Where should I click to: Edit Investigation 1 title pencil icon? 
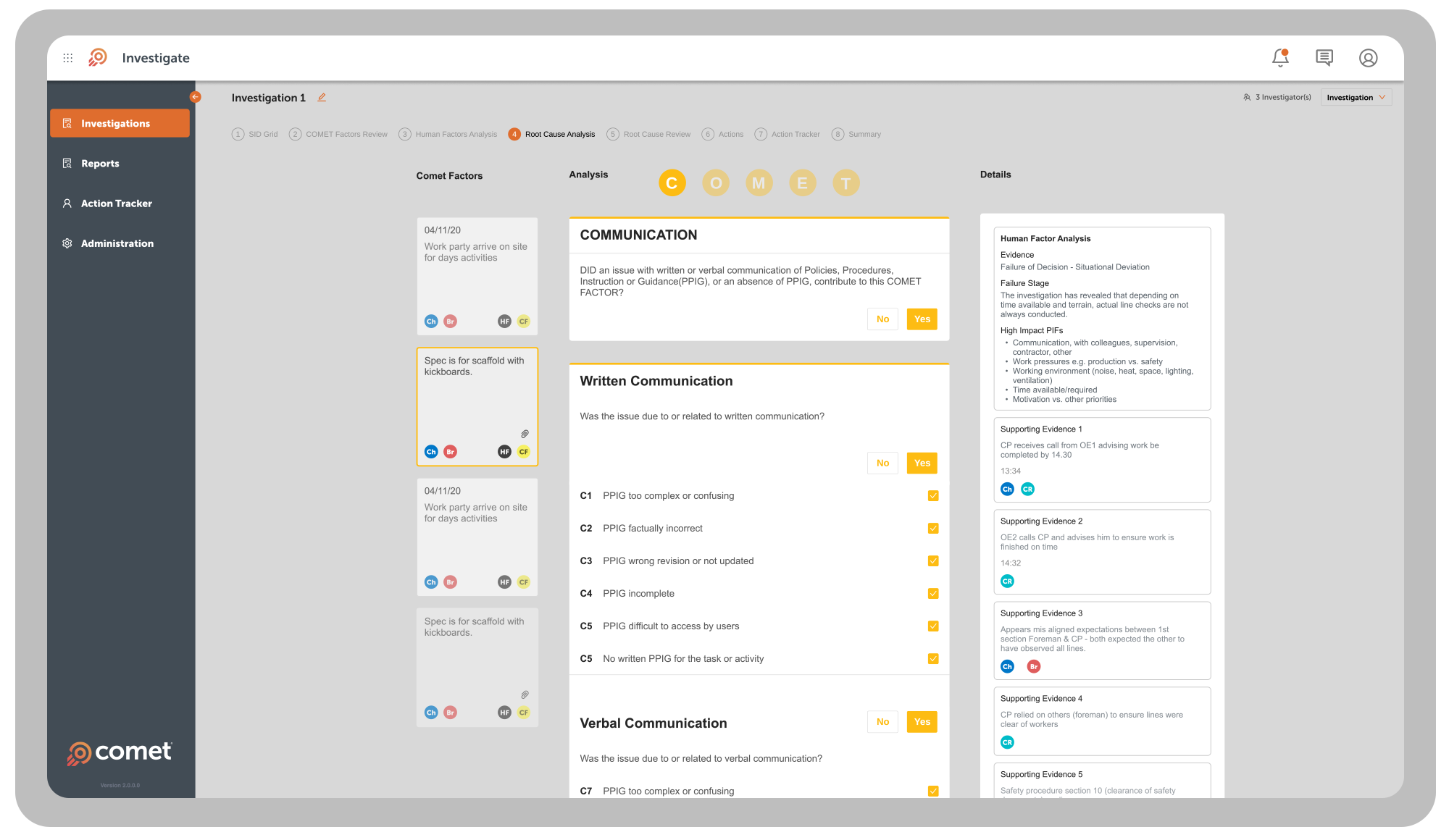pos(322,97)
